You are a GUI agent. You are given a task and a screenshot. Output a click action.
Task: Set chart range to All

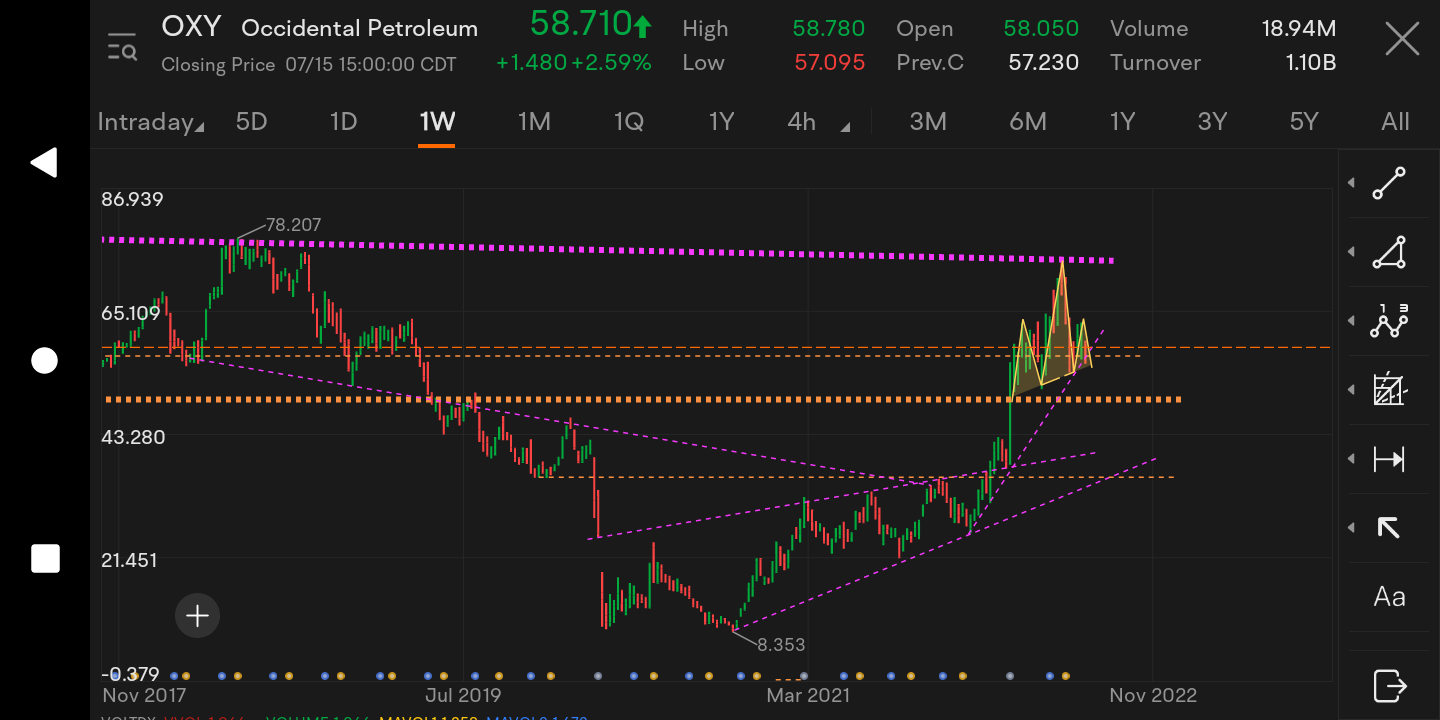[x=1395, y=122]
